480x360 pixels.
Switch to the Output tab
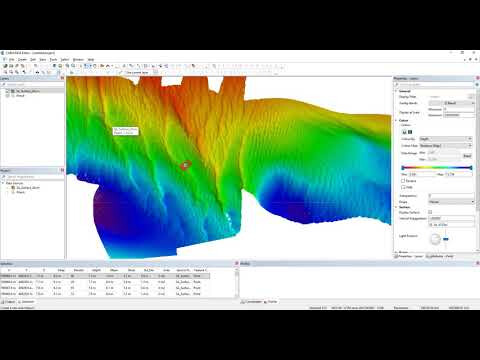pyautogui.click(x=9, y=302)
